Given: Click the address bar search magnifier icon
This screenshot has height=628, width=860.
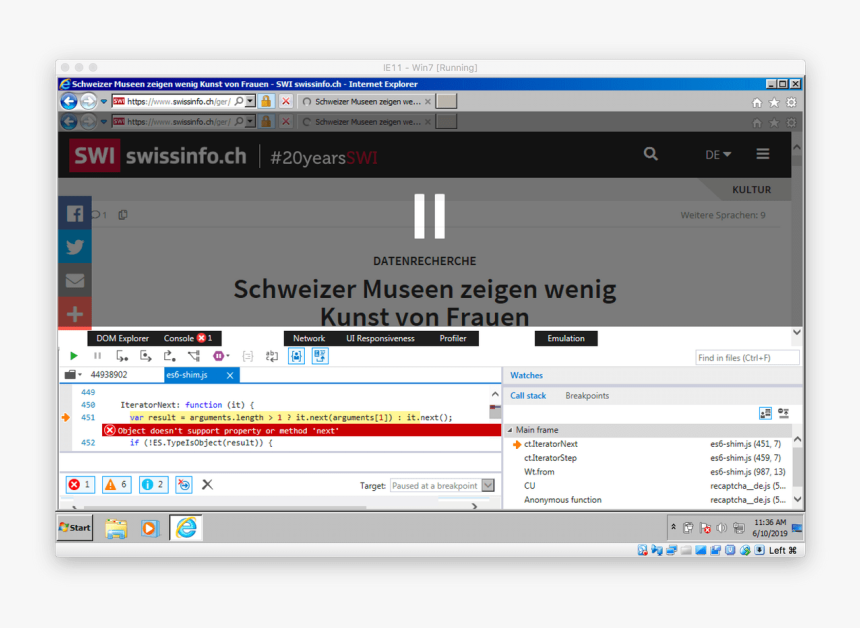Looking at the screenshot, I should point(239,101).
